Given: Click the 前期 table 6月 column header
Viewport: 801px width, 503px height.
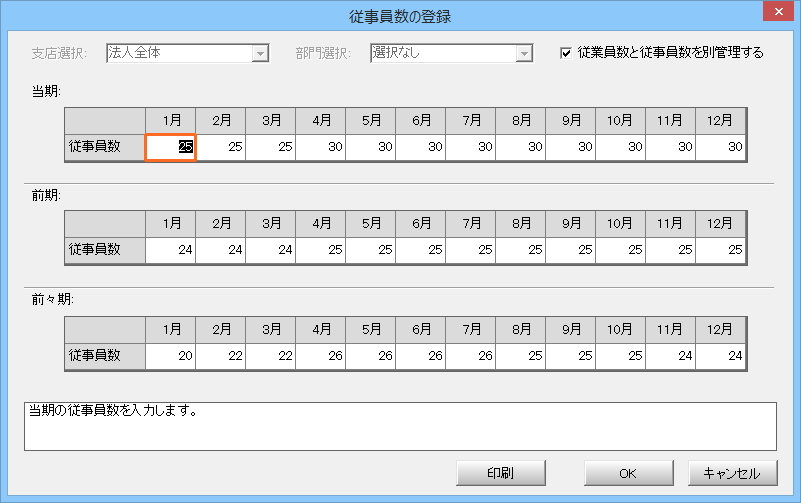Looking at the screenshot, I should coord(420,224).
